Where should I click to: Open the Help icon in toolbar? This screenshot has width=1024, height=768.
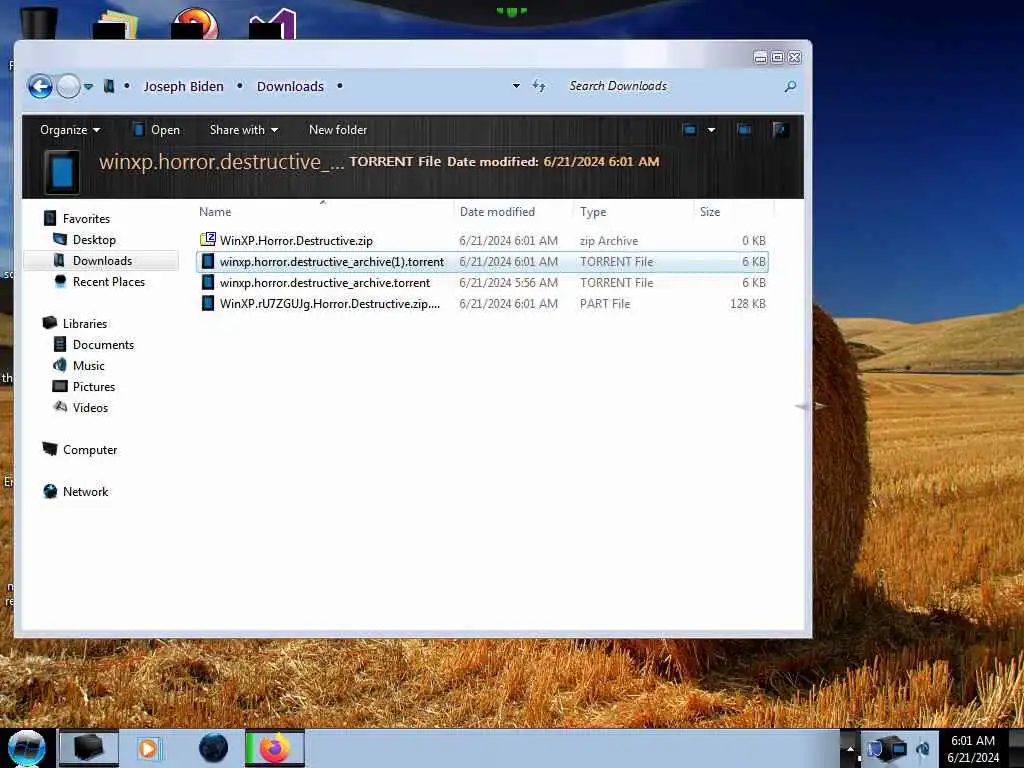(x=780, y=130)
